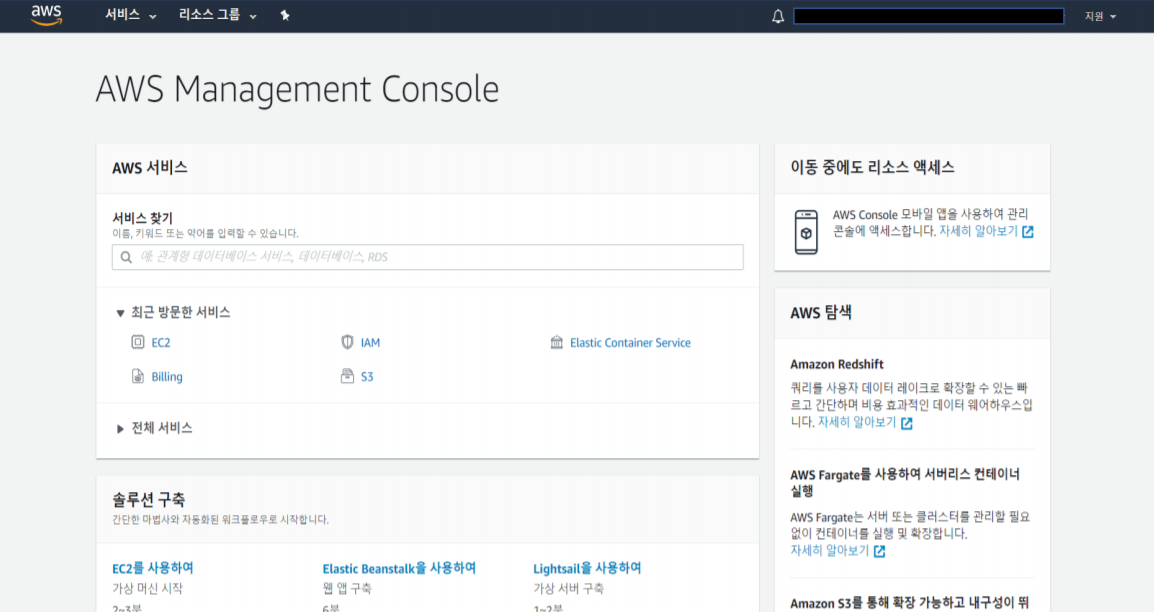
Task: Click the Elastic Container Service icon
Action: coord(556,342)
